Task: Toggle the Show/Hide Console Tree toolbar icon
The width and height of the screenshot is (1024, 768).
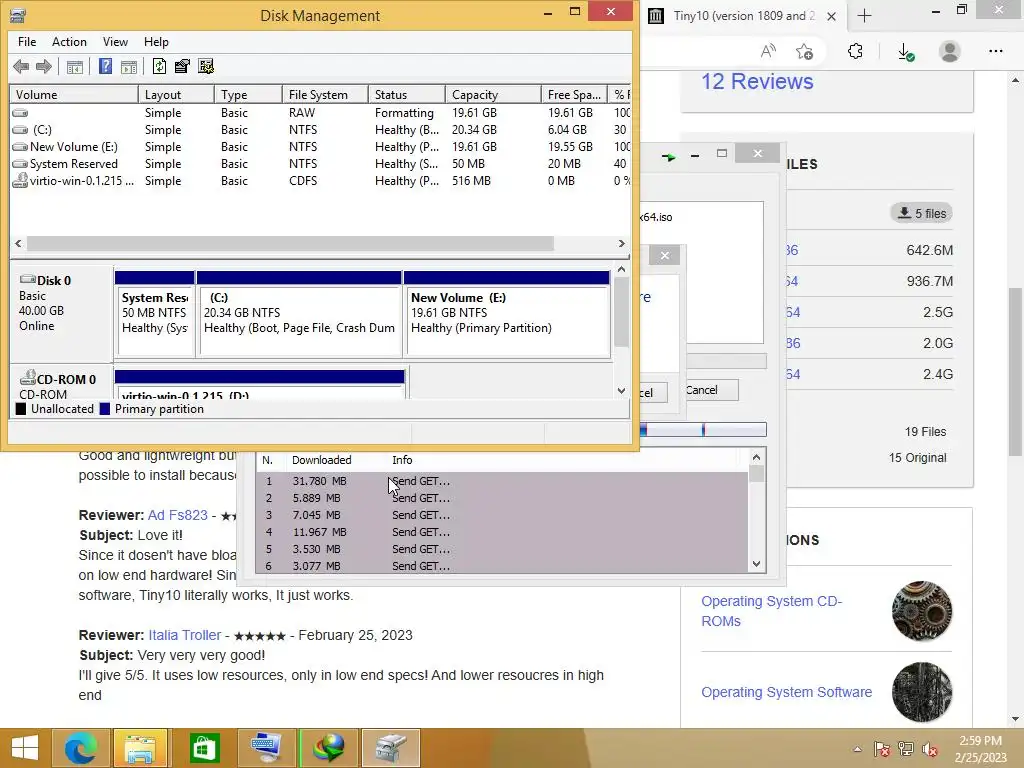Action: click(75, 67)
